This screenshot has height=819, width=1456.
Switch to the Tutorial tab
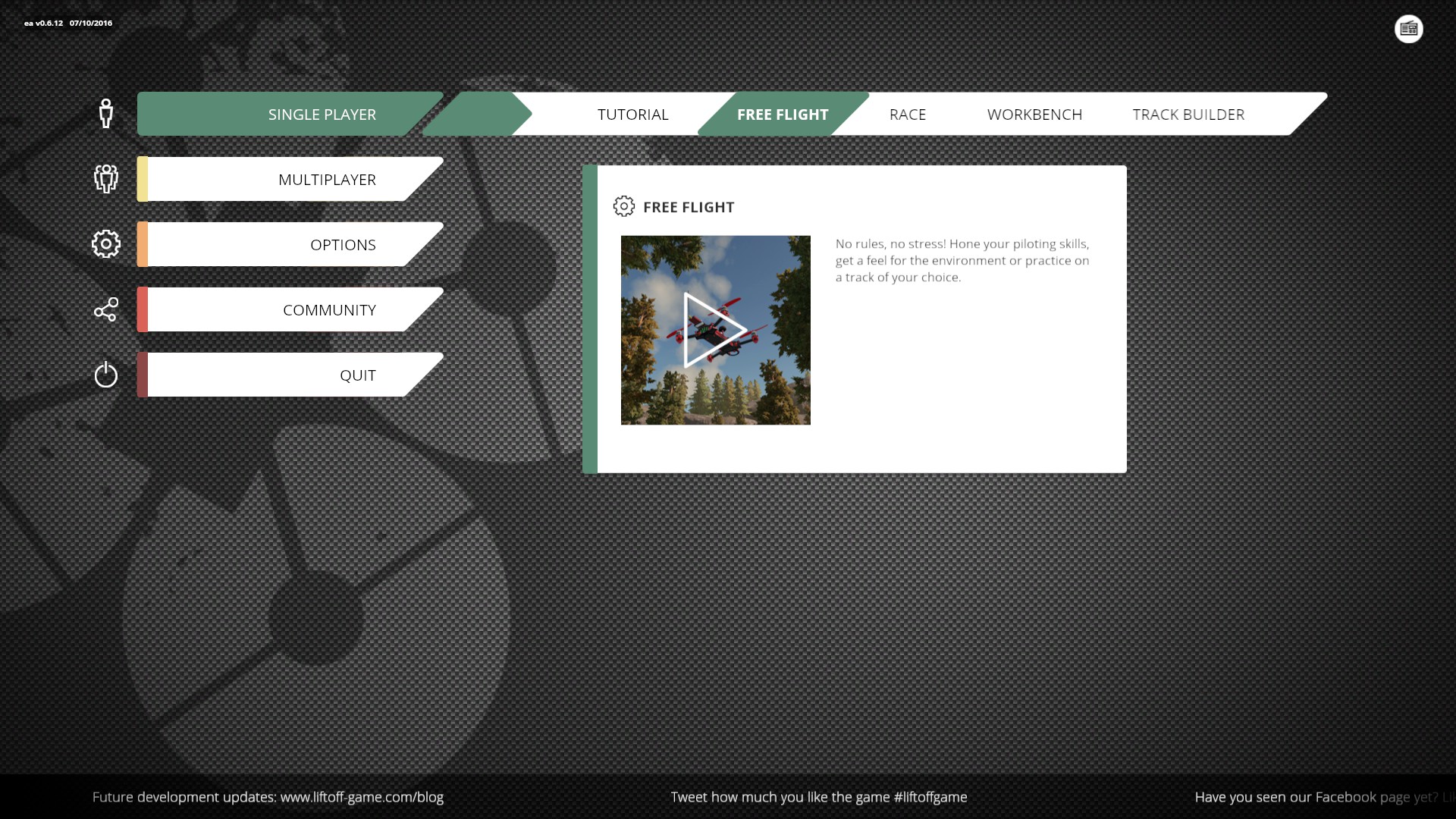[x=632, y=115]
